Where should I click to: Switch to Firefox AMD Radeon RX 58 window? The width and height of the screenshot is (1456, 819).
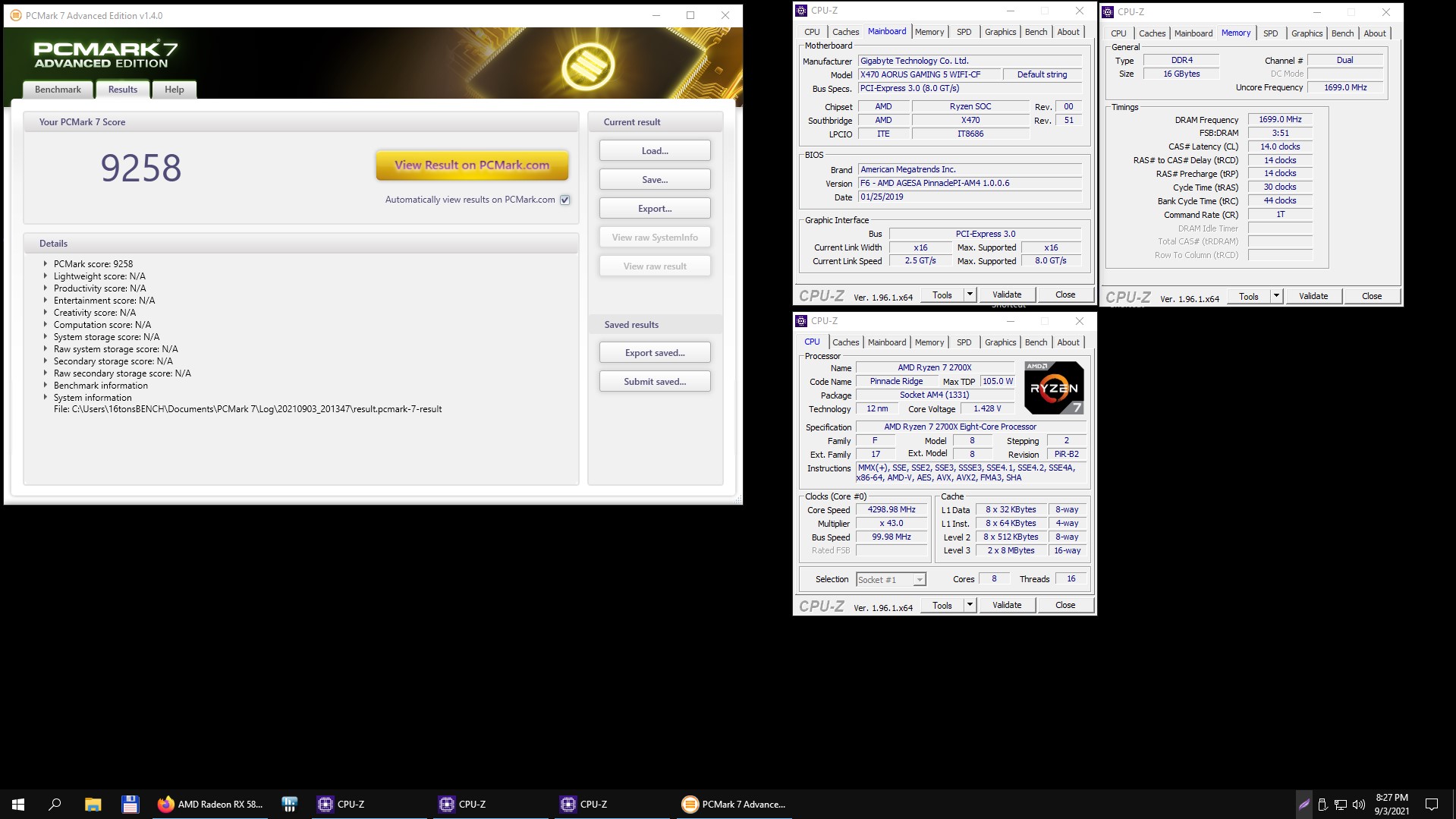pyautogui.click(x=210, y=804)
